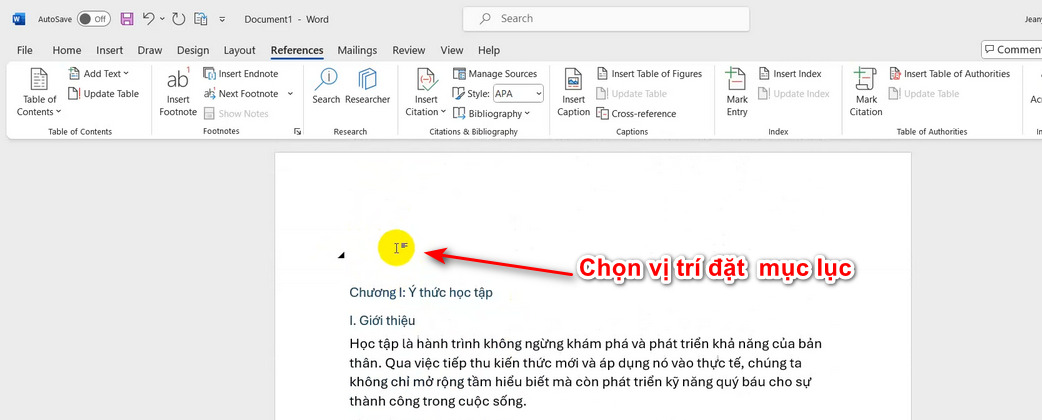Image resolution: width=1042 pixels, height=420 pixels.
Task: Open the Help tab
Action: coord(489,51)
